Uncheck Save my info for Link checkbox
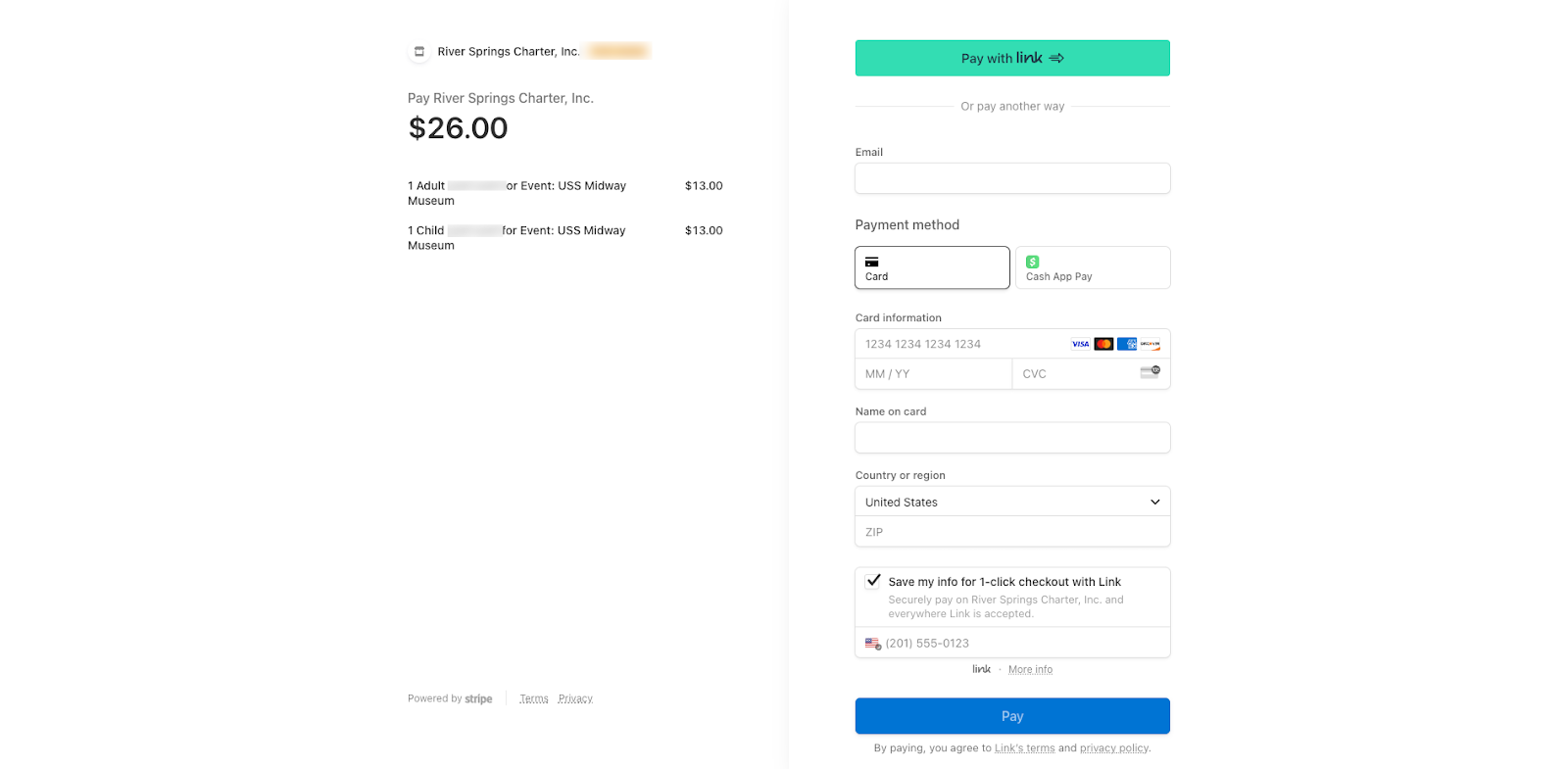The height and width of the screenshot is (769, 1568). point(873,581)
